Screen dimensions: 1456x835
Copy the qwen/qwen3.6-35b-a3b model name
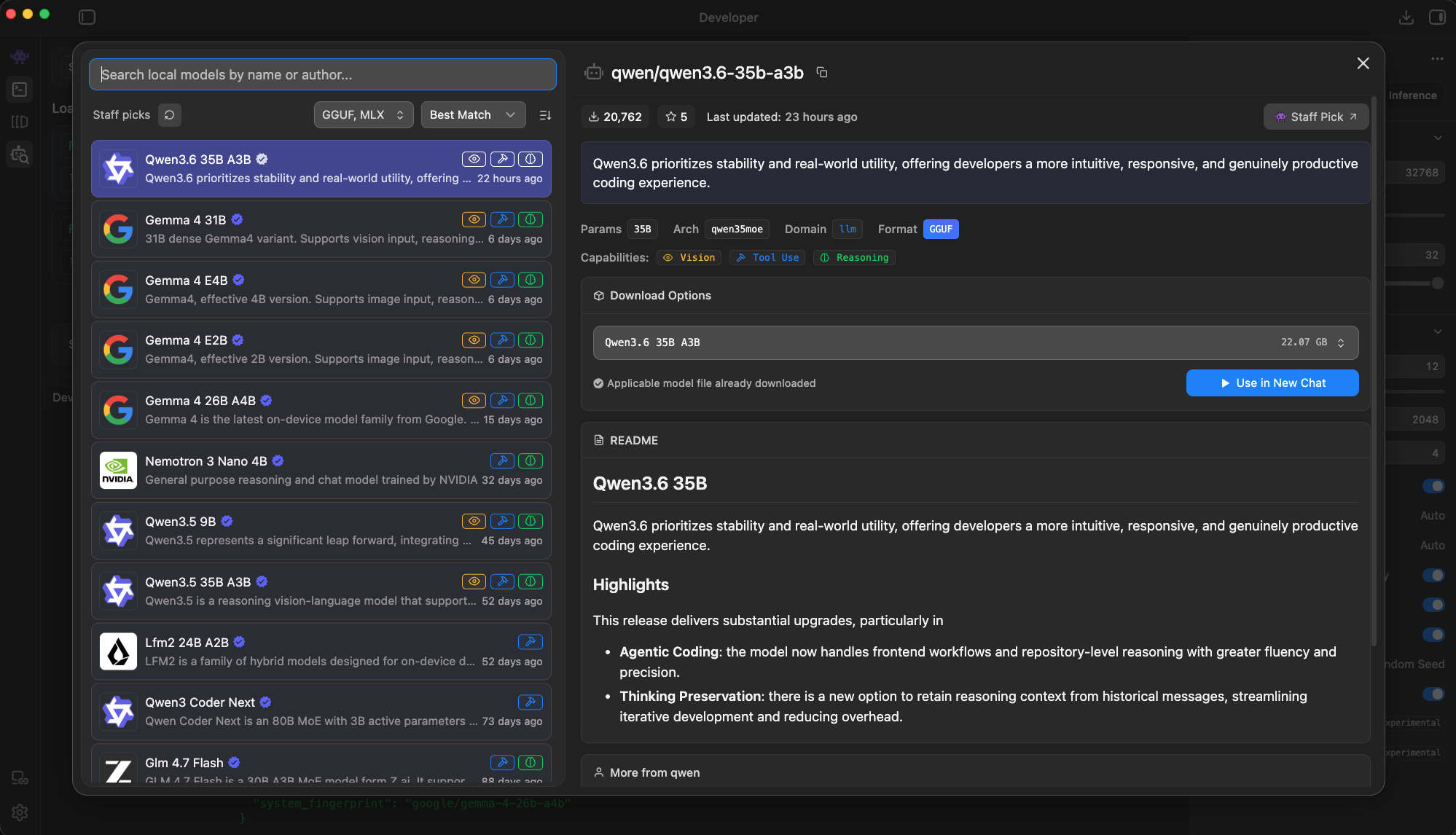click(x=822, y=73)
